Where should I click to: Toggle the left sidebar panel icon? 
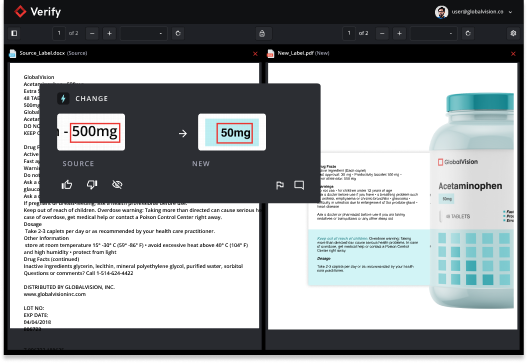pos(14,33)
